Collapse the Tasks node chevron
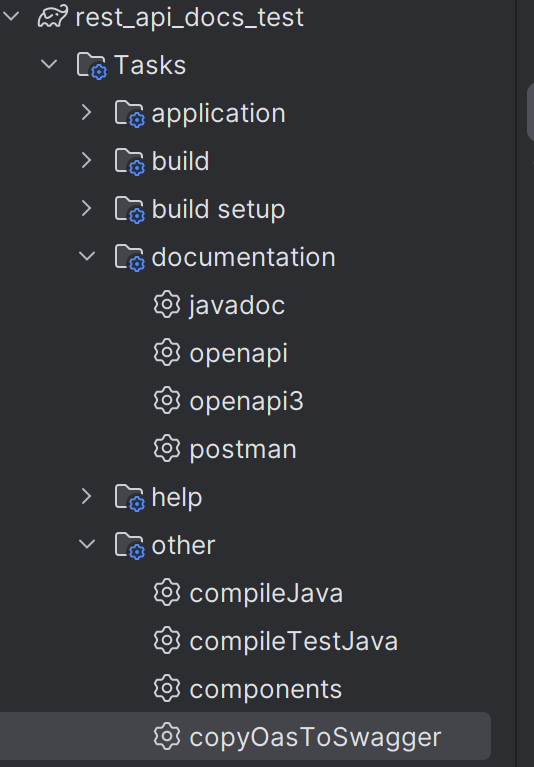The image size is (534, 767). pos(49,64)
